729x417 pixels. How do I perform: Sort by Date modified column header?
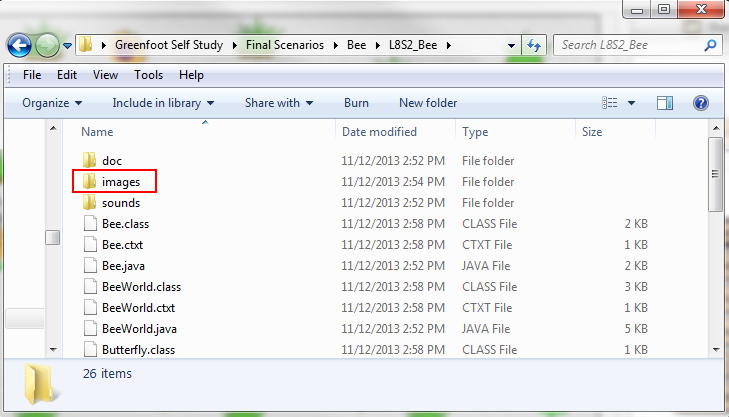click(x=379, y=132)
